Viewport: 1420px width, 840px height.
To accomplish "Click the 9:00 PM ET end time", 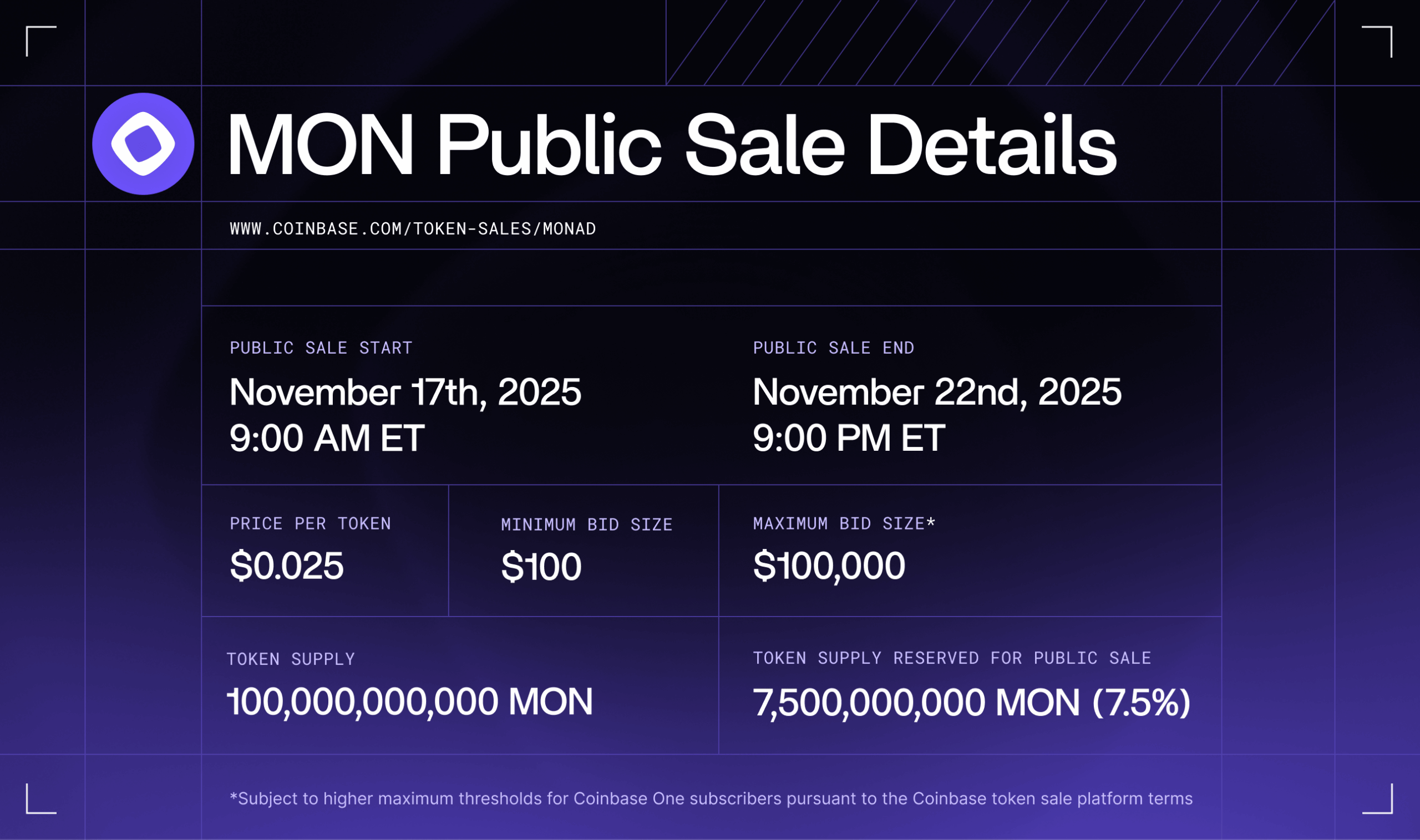I will tap(849, 437).
